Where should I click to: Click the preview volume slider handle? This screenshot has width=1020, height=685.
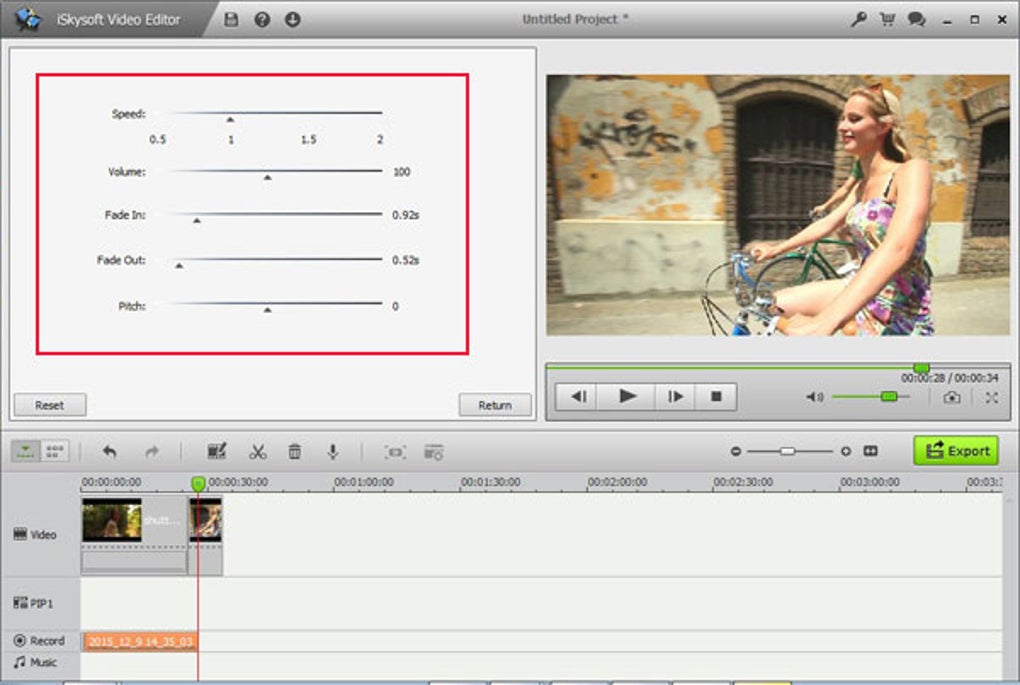(889, 396)
